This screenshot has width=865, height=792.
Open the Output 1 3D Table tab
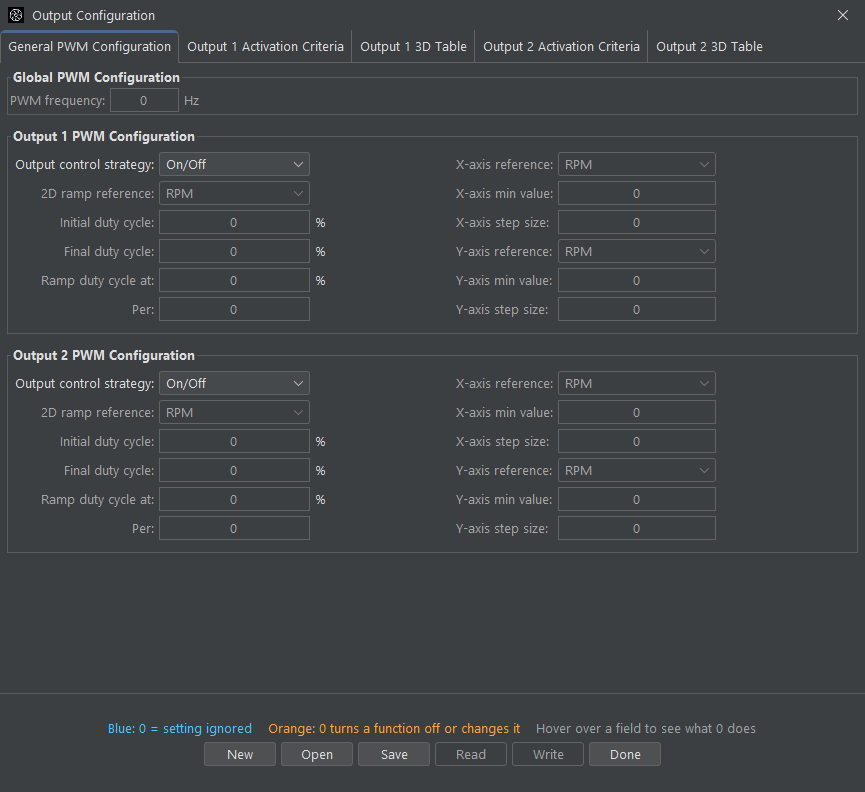[413, 47]
